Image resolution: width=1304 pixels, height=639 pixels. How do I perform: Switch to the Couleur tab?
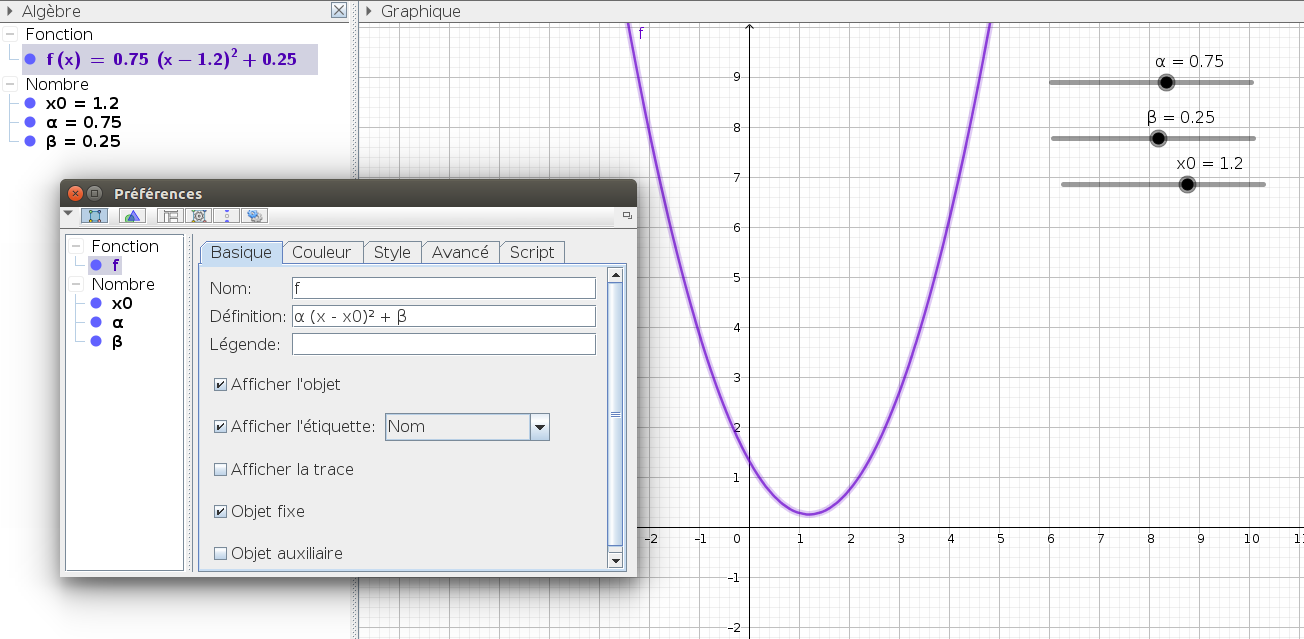tap(321, 252)
